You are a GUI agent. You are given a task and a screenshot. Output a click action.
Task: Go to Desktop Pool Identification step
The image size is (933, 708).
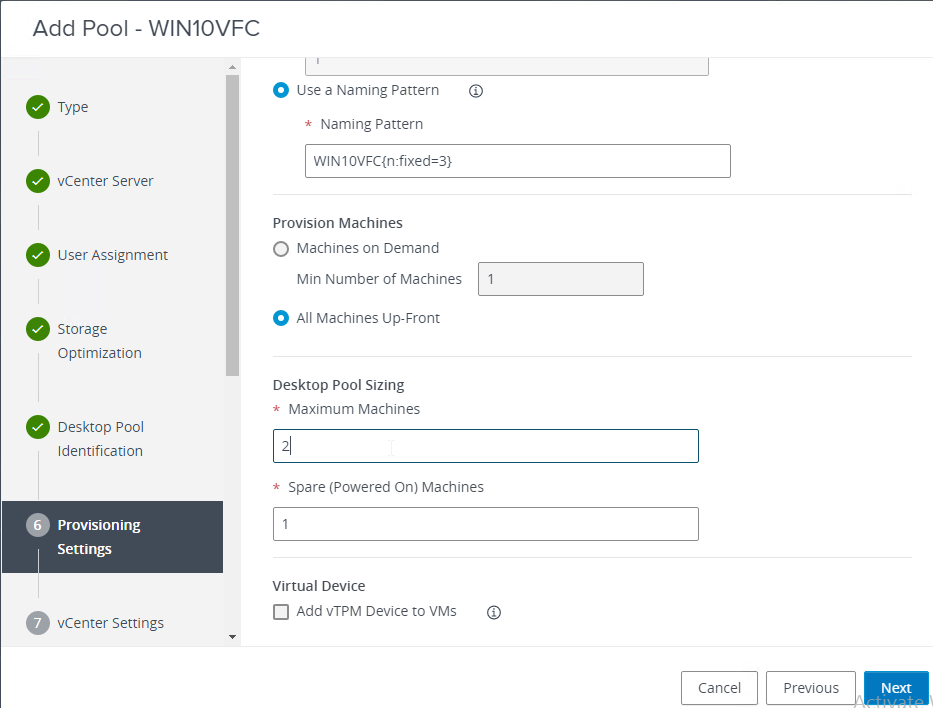point(100,439)
